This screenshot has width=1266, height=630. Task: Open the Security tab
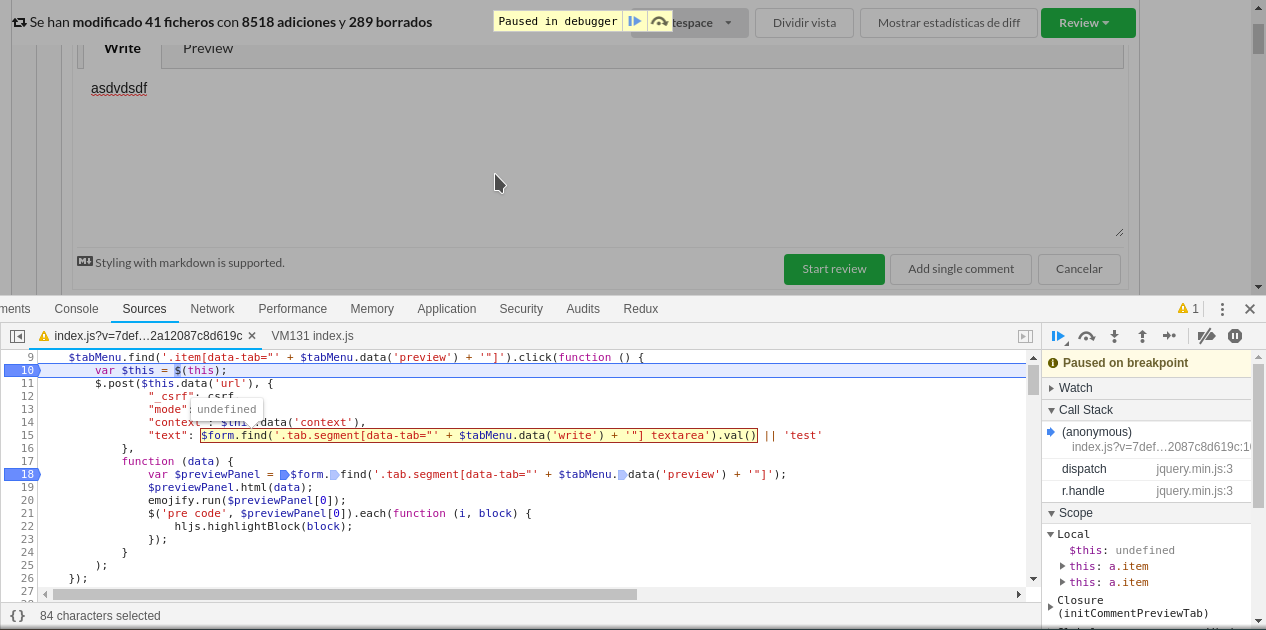(521, 309)
